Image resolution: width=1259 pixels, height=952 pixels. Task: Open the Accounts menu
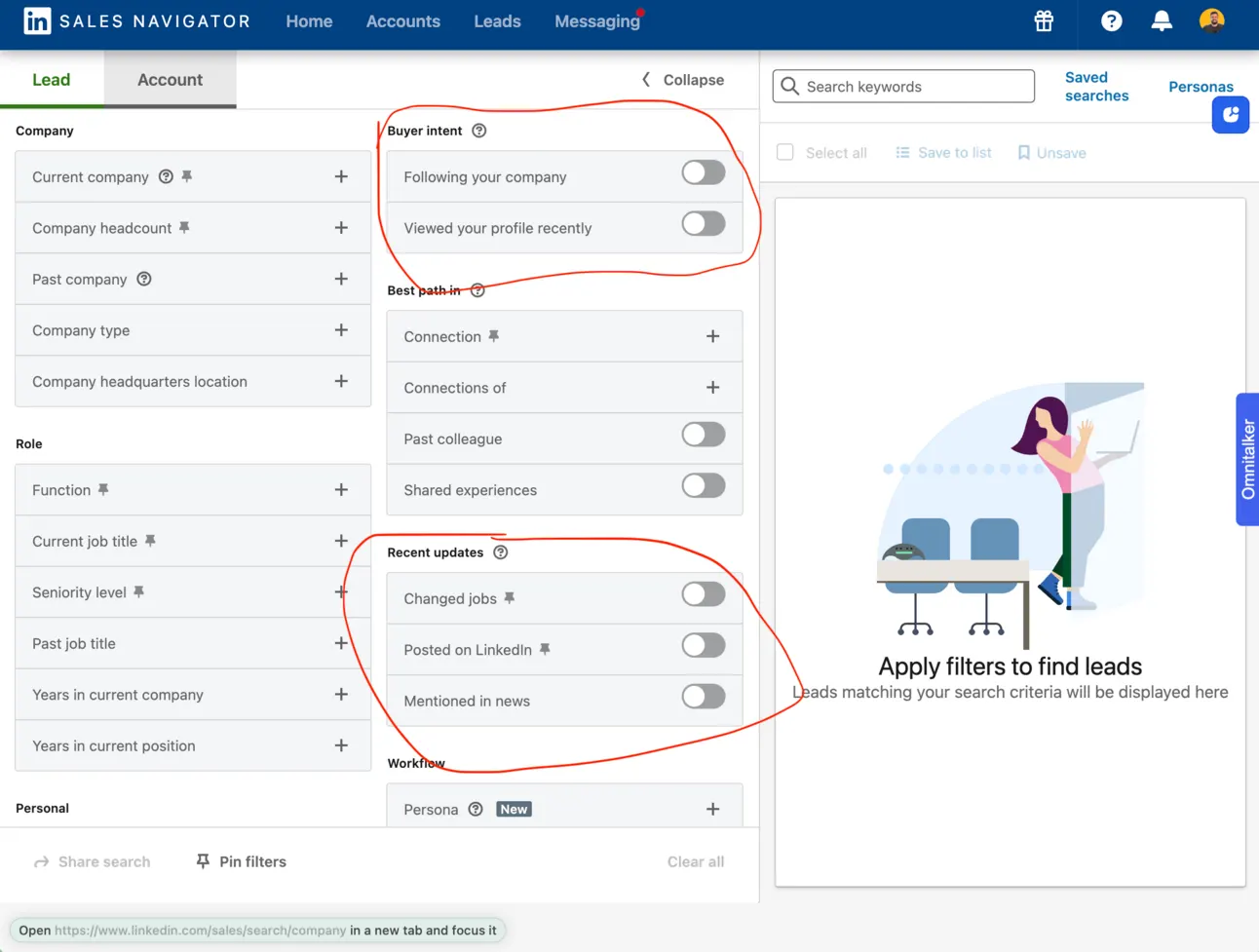tap(402, 20)
